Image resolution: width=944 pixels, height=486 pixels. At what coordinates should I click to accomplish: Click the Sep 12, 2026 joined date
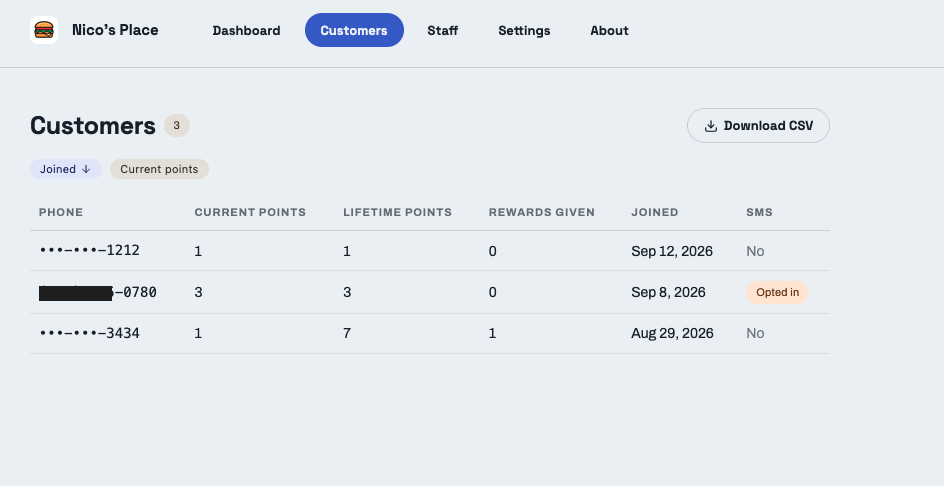(x=672, y=251)
